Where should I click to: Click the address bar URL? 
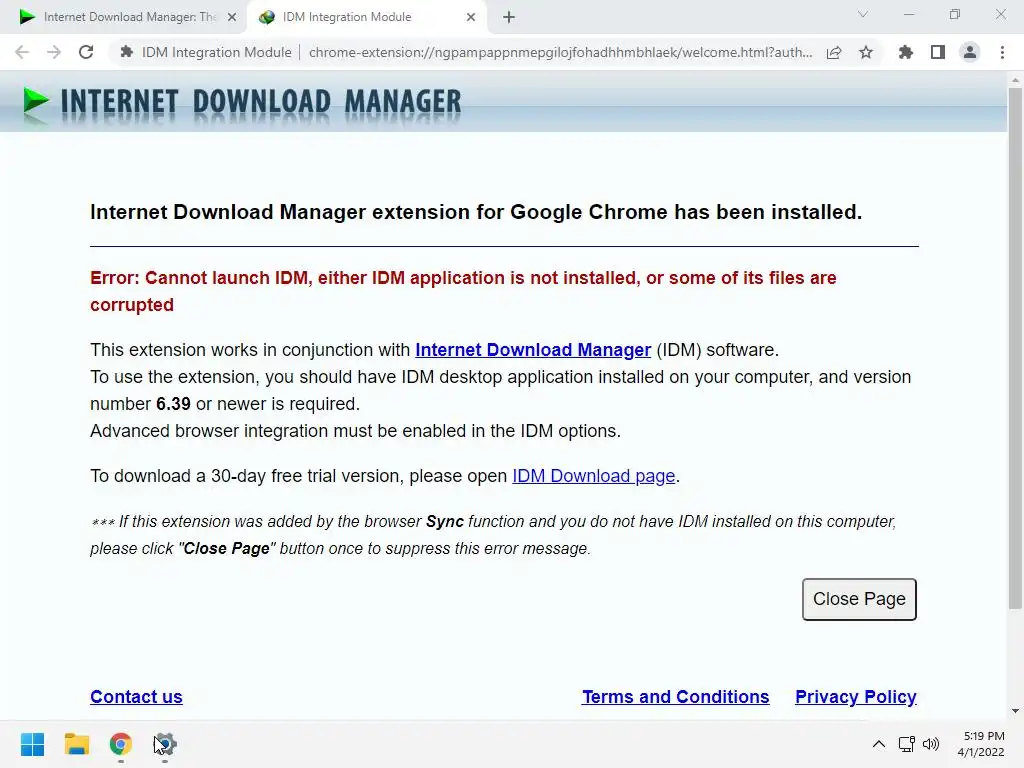point(560,52)
